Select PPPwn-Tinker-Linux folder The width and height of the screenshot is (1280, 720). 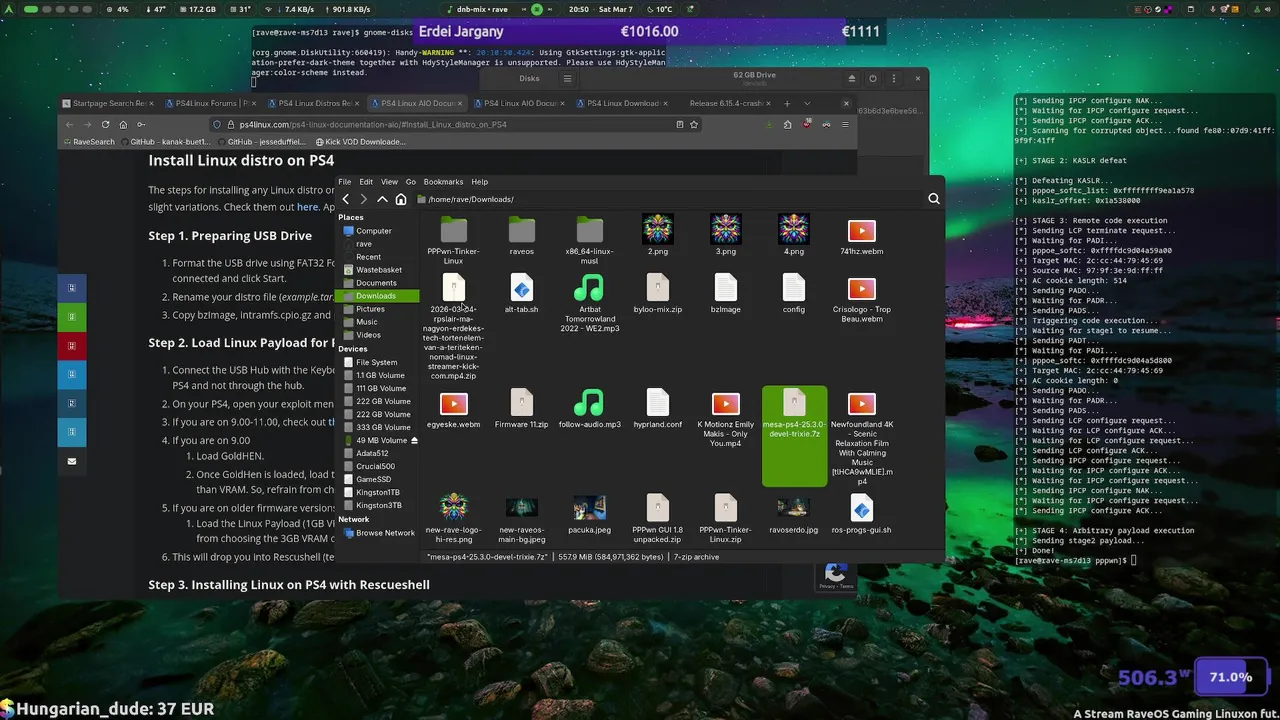[x=453, y=238]
